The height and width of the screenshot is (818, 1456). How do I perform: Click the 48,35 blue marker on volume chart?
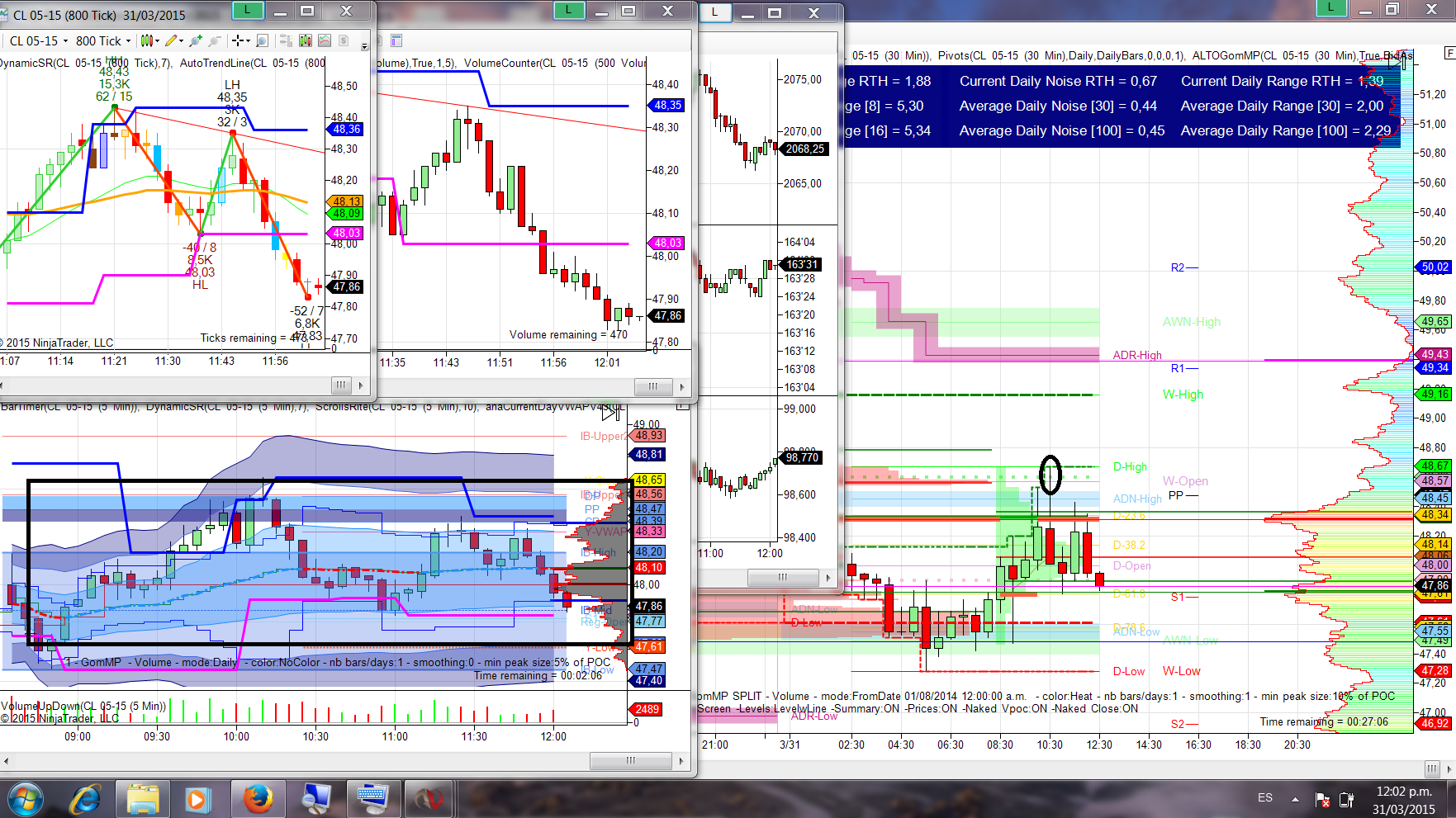668,106
